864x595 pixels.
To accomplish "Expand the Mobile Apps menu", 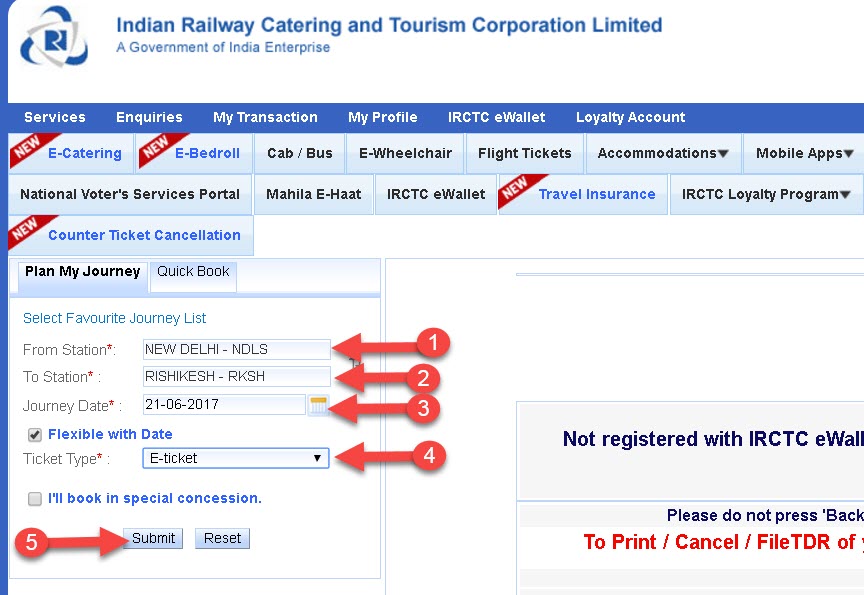I will click(x=803, y=153).
